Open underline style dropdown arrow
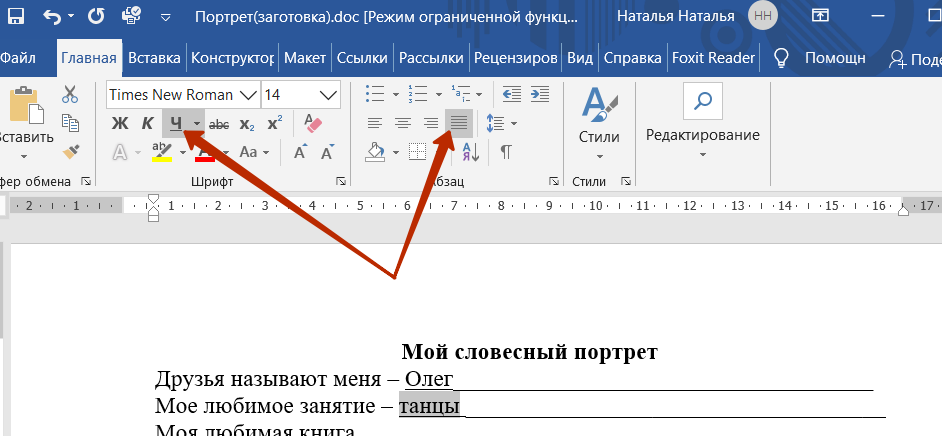942x436 pixels. 197,124
